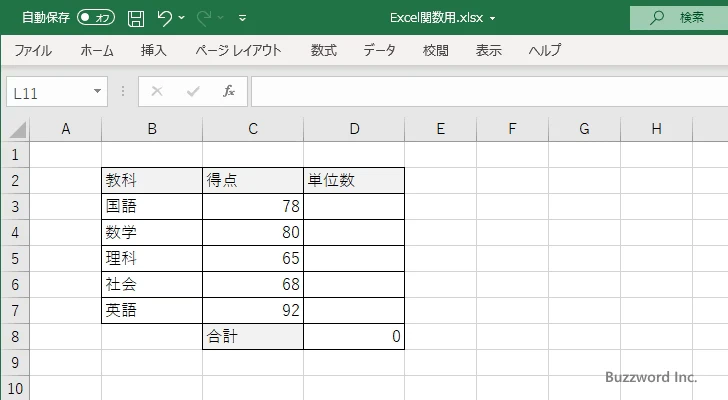Select the cell containing 英語
This screenshot has height=400, width=728.
click(152, 310)
